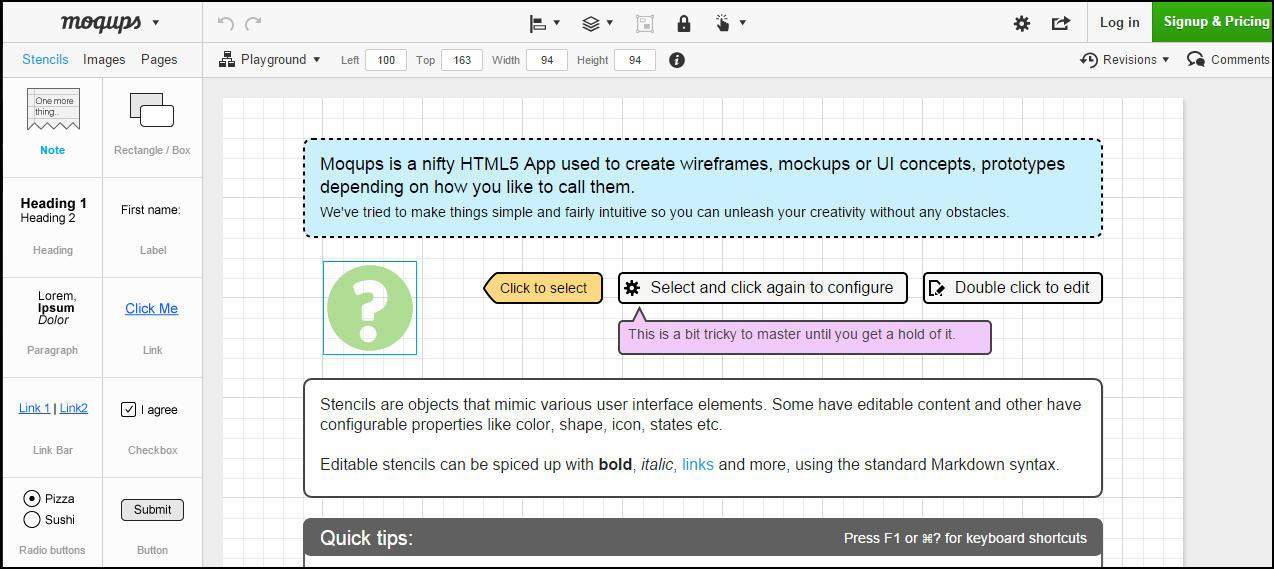Select the Button stencil with Submit
This screenshot has height=569, width=1274.
tap(152, 509)
